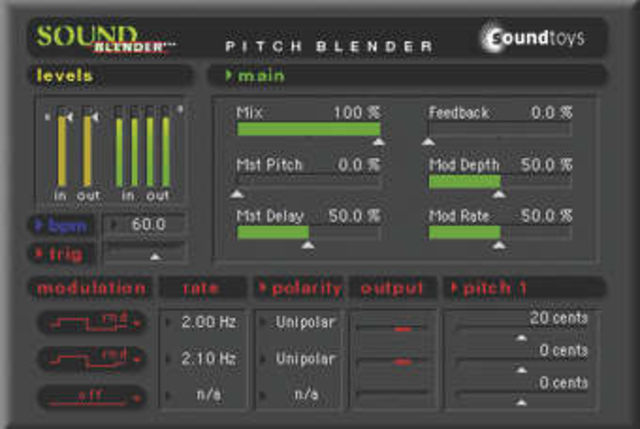Click the Soundtoys logo
This screenshot has width=640, height=429.
coord(534,38)
